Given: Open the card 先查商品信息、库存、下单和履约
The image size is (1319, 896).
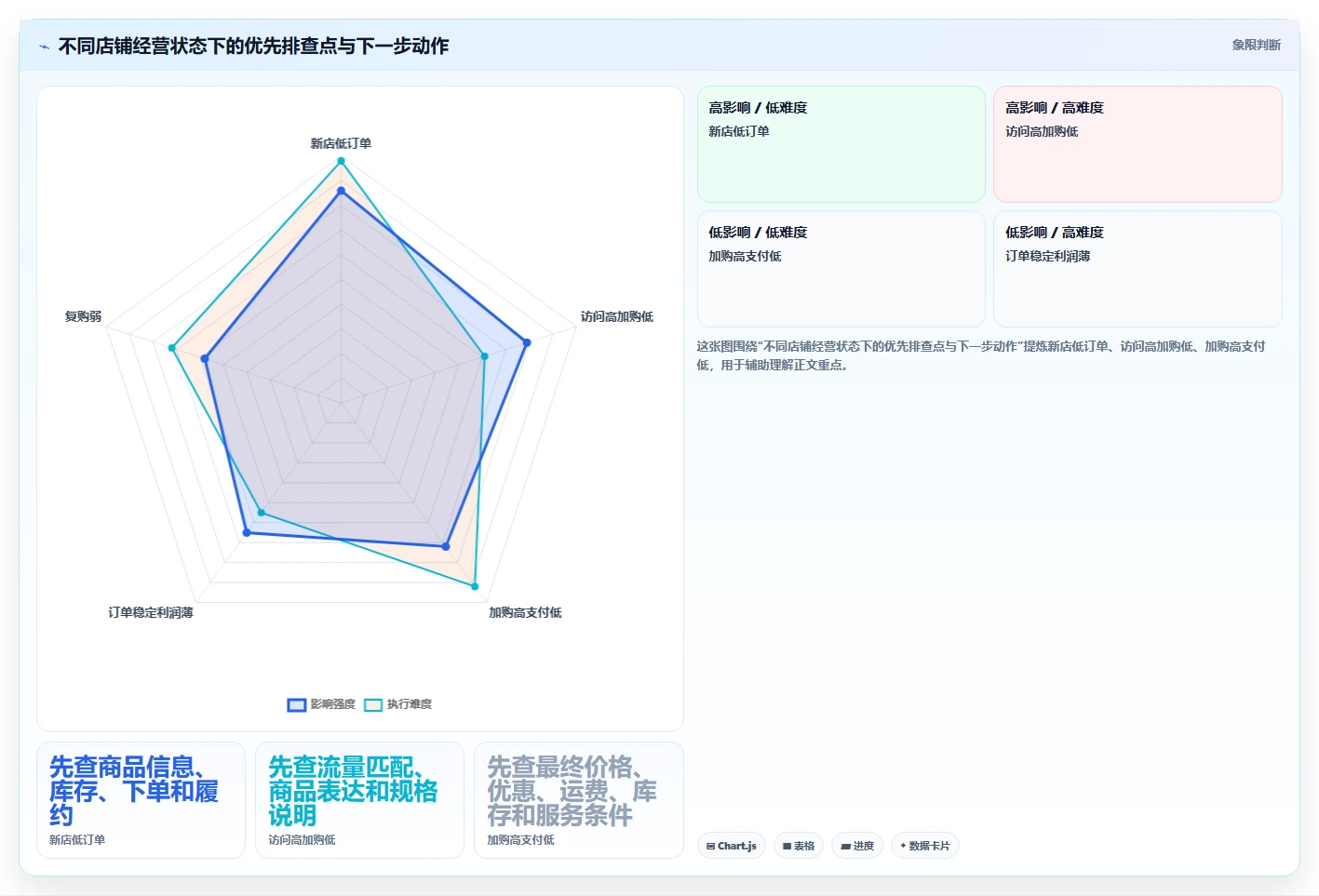Looking at the screenshot, I should point(141,800).
